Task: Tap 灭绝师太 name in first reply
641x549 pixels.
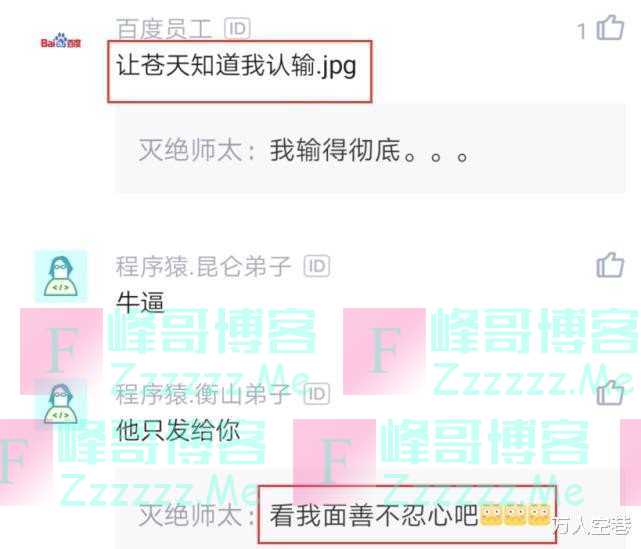Action: point(191,150)
